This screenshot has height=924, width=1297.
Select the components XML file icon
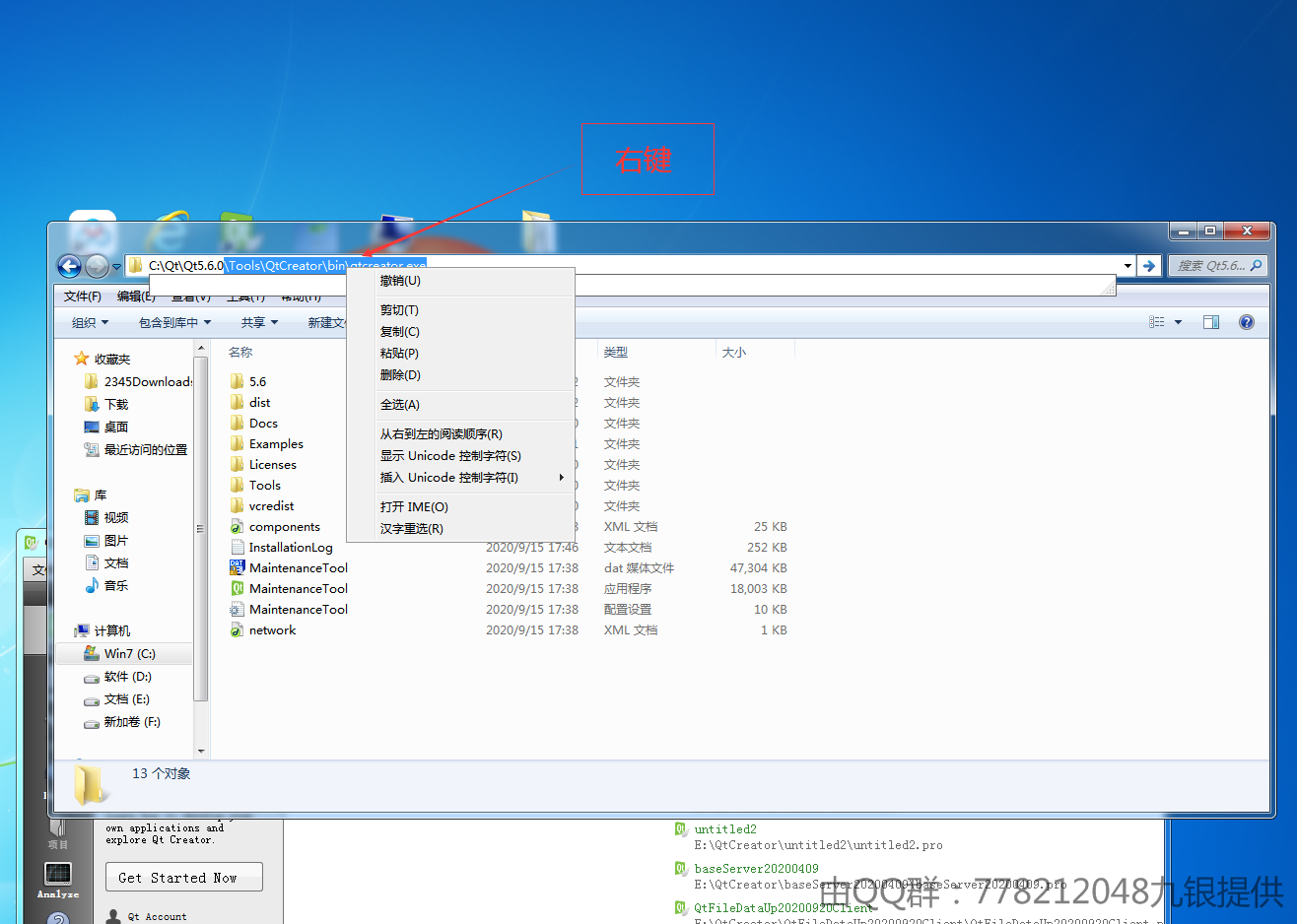point(238,526)
